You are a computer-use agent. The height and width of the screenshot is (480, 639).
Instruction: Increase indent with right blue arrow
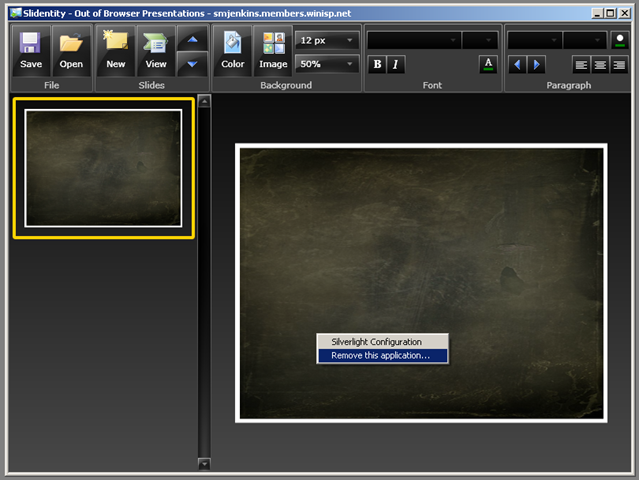pyautogui.click(x=536, y=64)
